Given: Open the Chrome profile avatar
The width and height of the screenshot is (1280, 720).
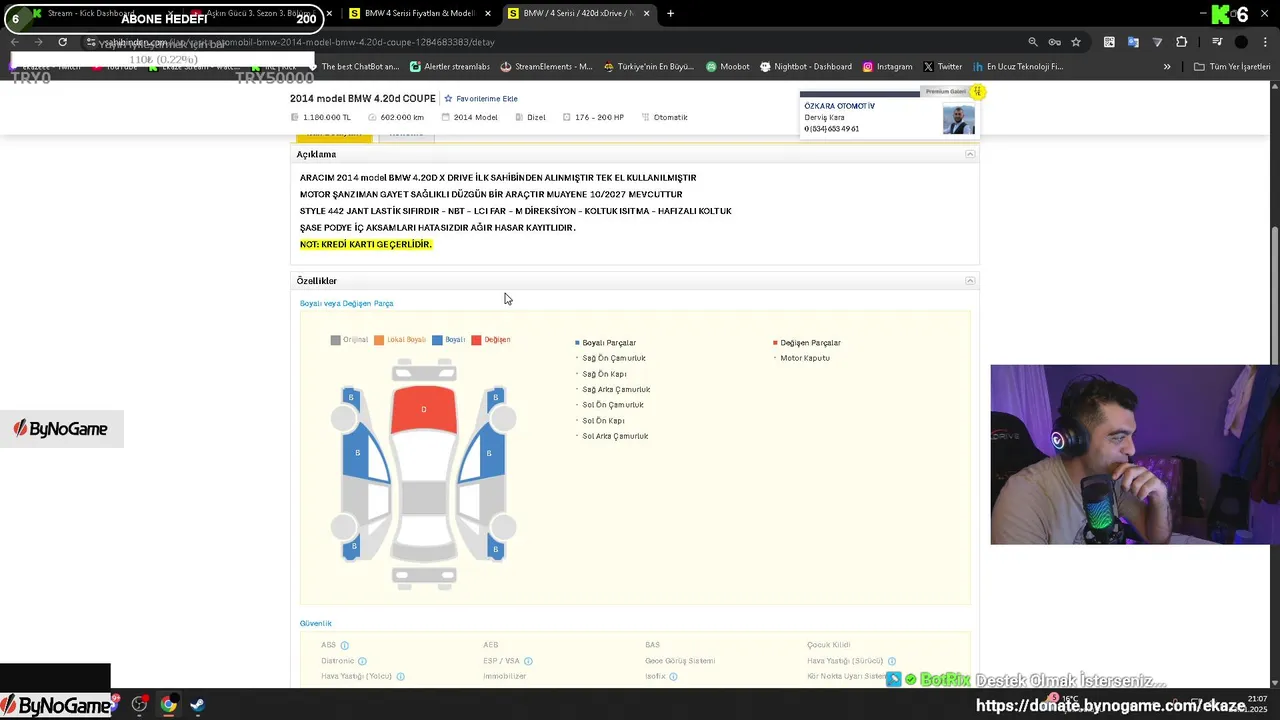Looking at the screenshot, I should click(x=1241, y=42).
